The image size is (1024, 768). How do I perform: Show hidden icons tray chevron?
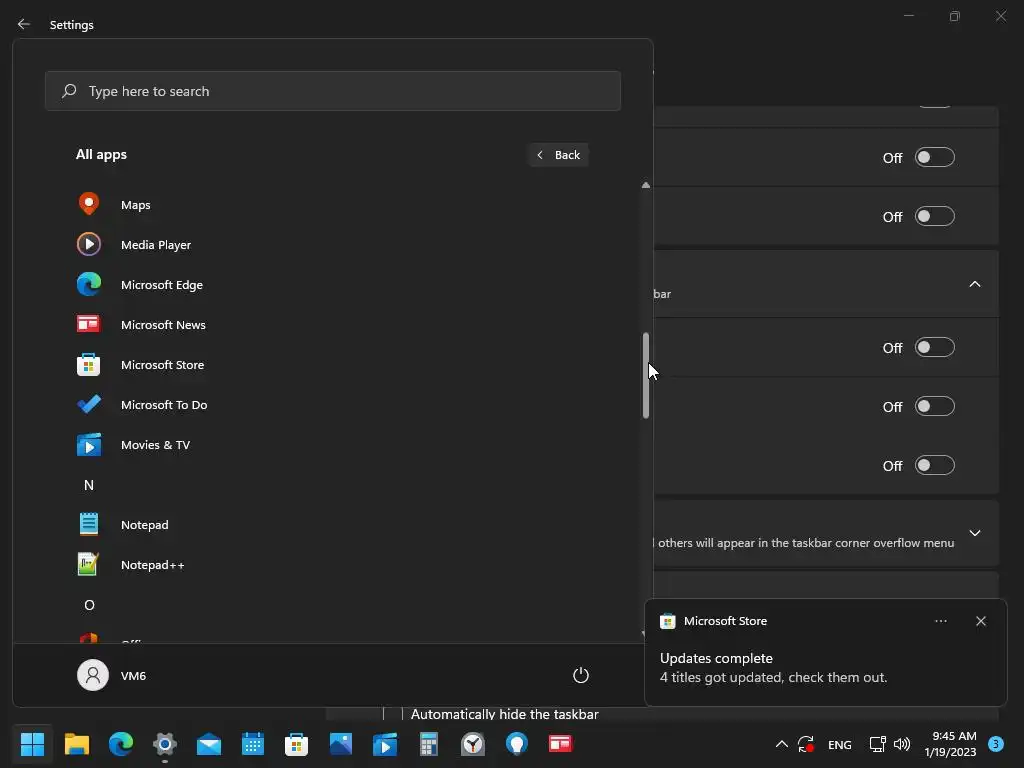tap(781, 744)
